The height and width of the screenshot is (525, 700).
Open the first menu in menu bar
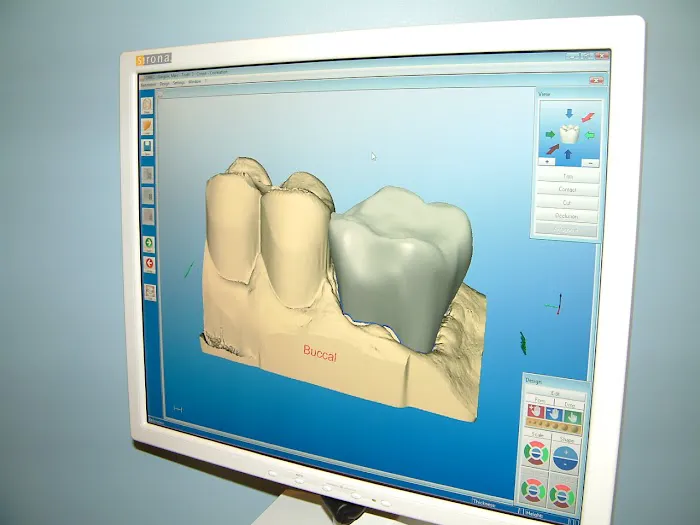click(x=149, y=84)
